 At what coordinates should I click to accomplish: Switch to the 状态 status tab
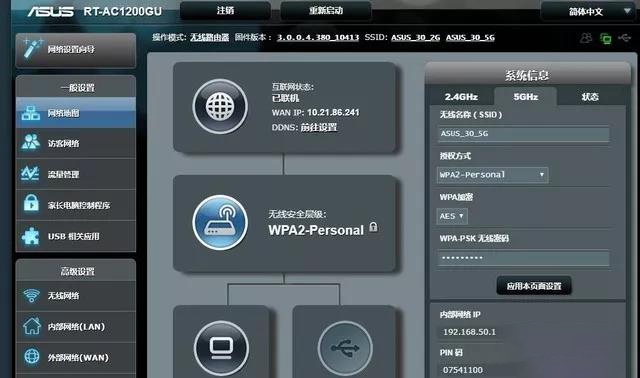tap(590, 97)
